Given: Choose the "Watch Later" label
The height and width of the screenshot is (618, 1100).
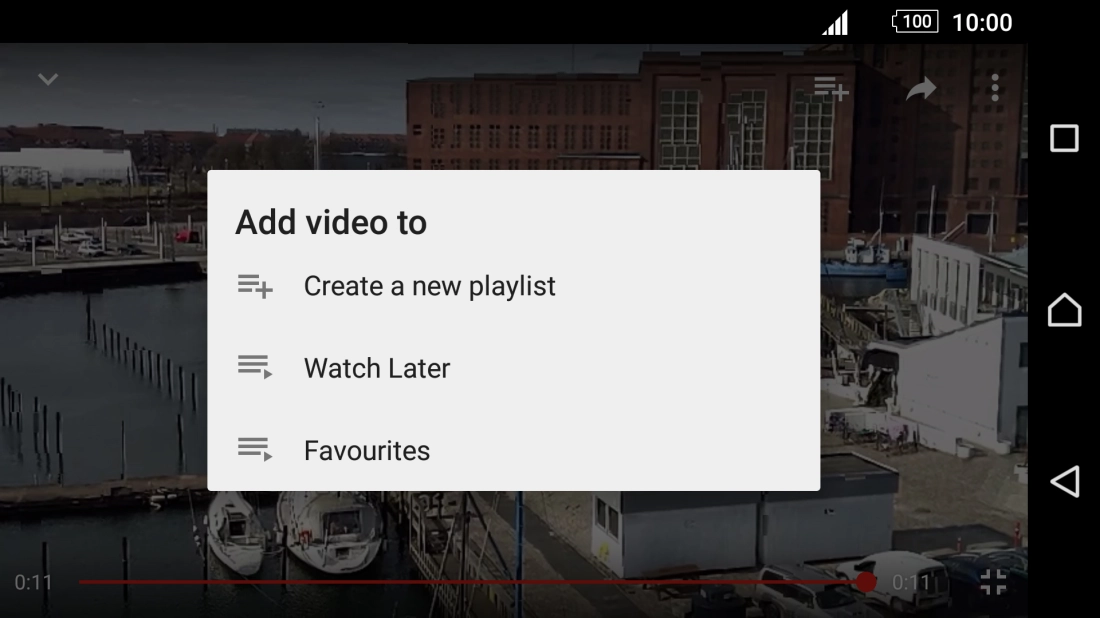Looking at the screenshot, I should pyautogui.click(x=377, y=368).
